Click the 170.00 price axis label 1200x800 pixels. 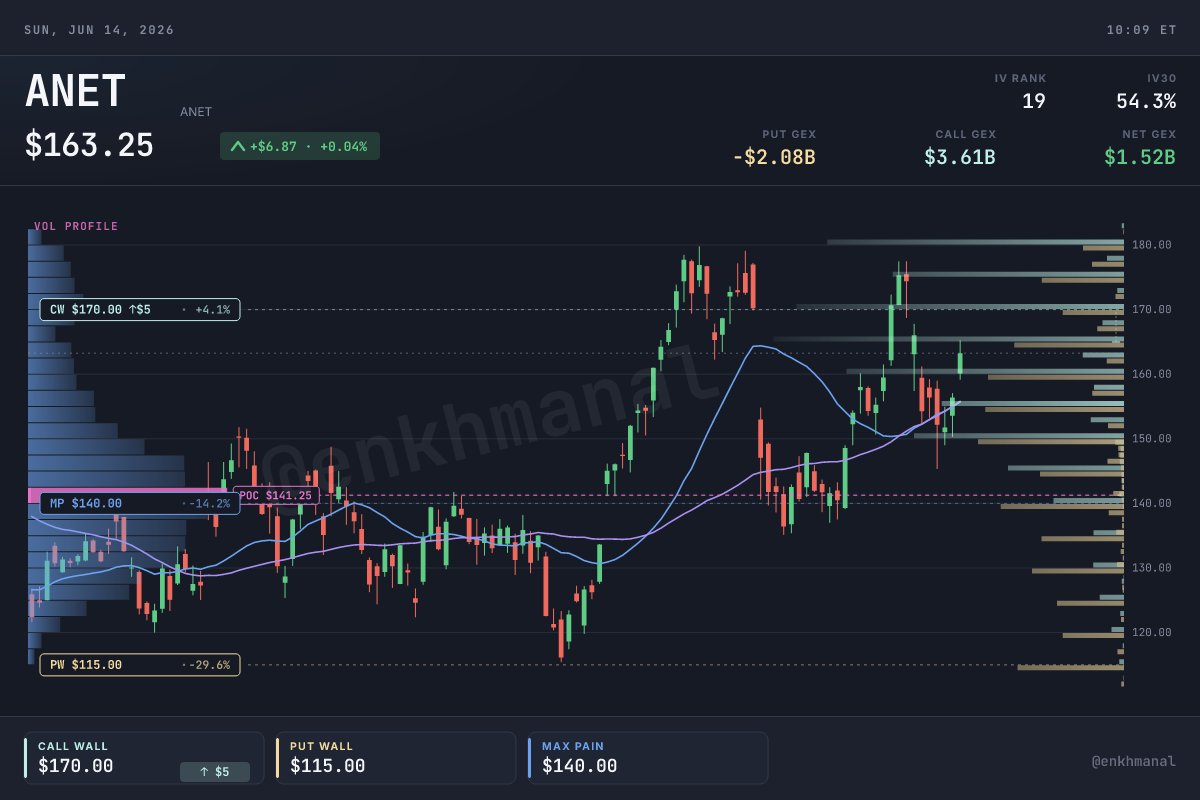[x=1152, y=310]
